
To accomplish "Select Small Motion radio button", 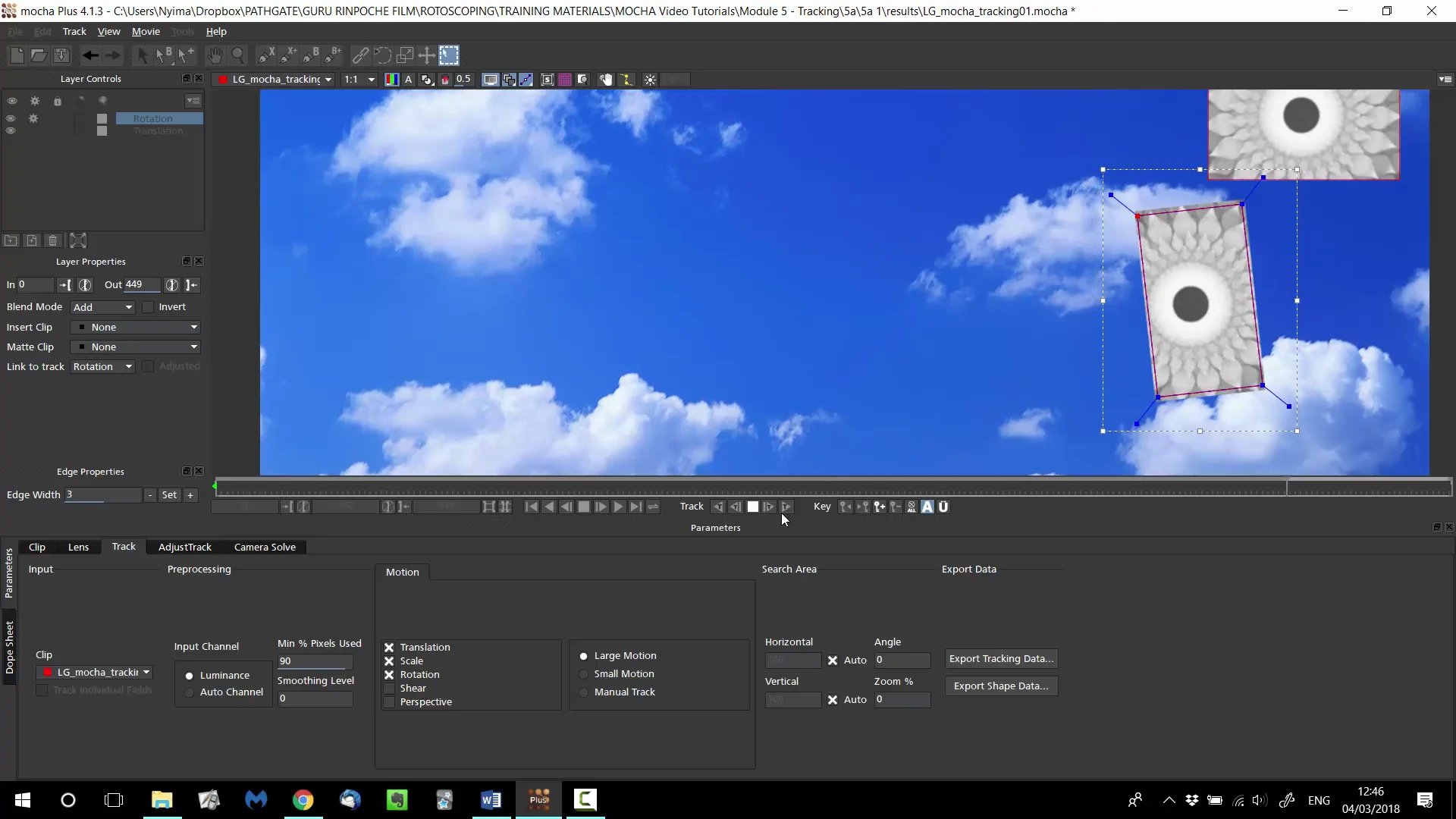I will pos(583,674).
